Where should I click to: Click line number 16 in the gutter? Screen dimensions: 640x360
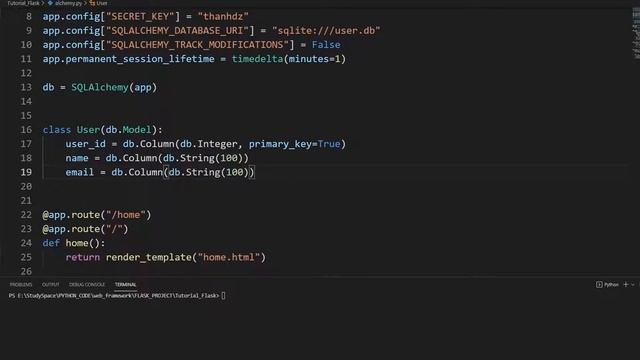26,130
